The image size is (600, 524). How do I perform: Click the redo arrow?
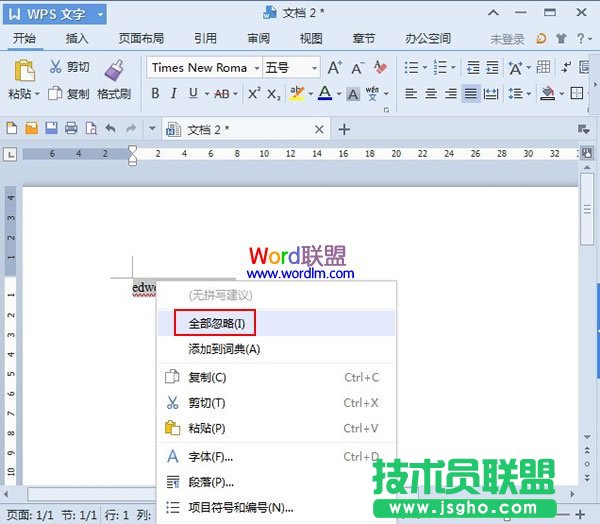[x=131, y=129]
